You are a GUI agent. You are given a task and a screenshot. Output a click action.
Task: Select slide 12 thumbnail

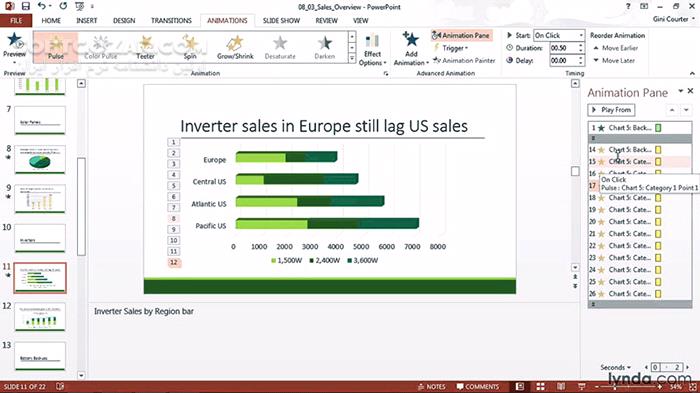(40, 317)
